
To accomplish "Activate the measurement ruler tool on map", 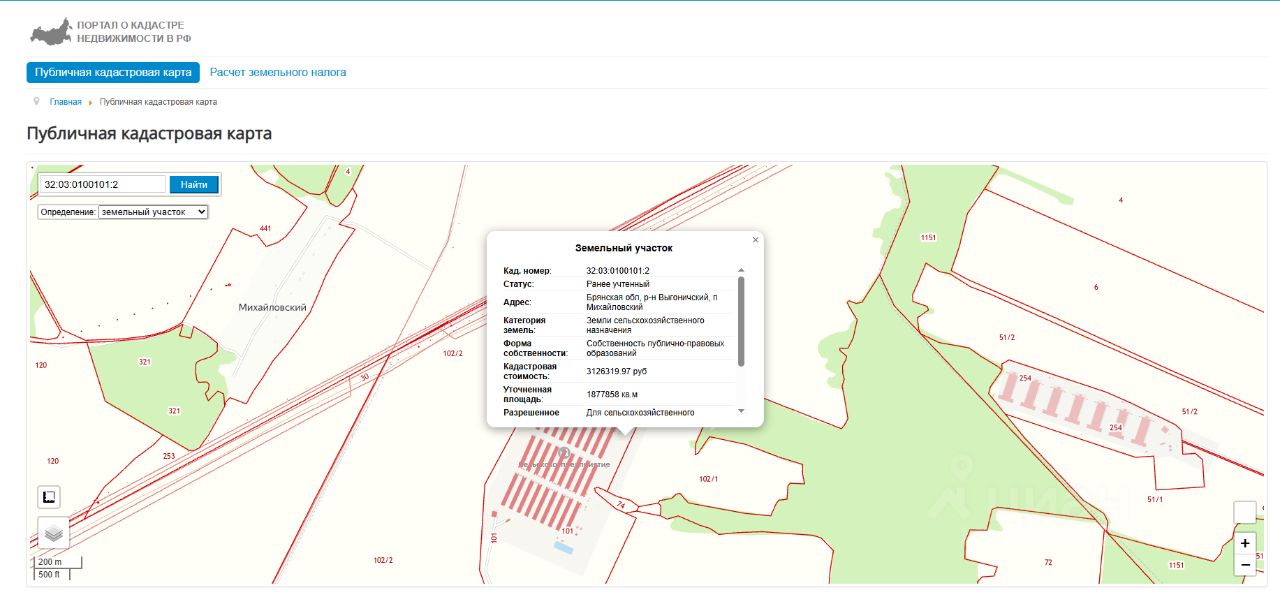I will 49,496.
